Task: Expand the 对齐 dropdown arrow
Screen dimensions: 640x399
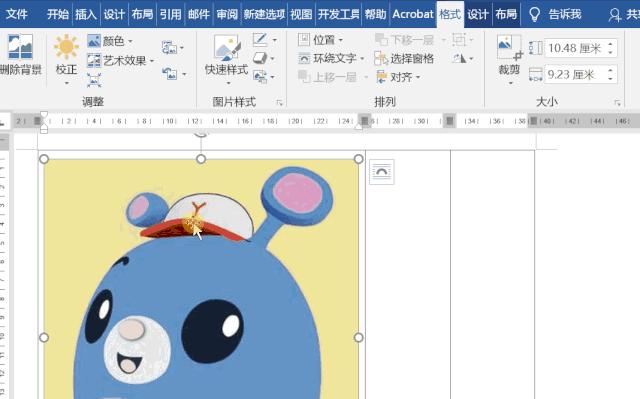Action: tap(418, 77)
